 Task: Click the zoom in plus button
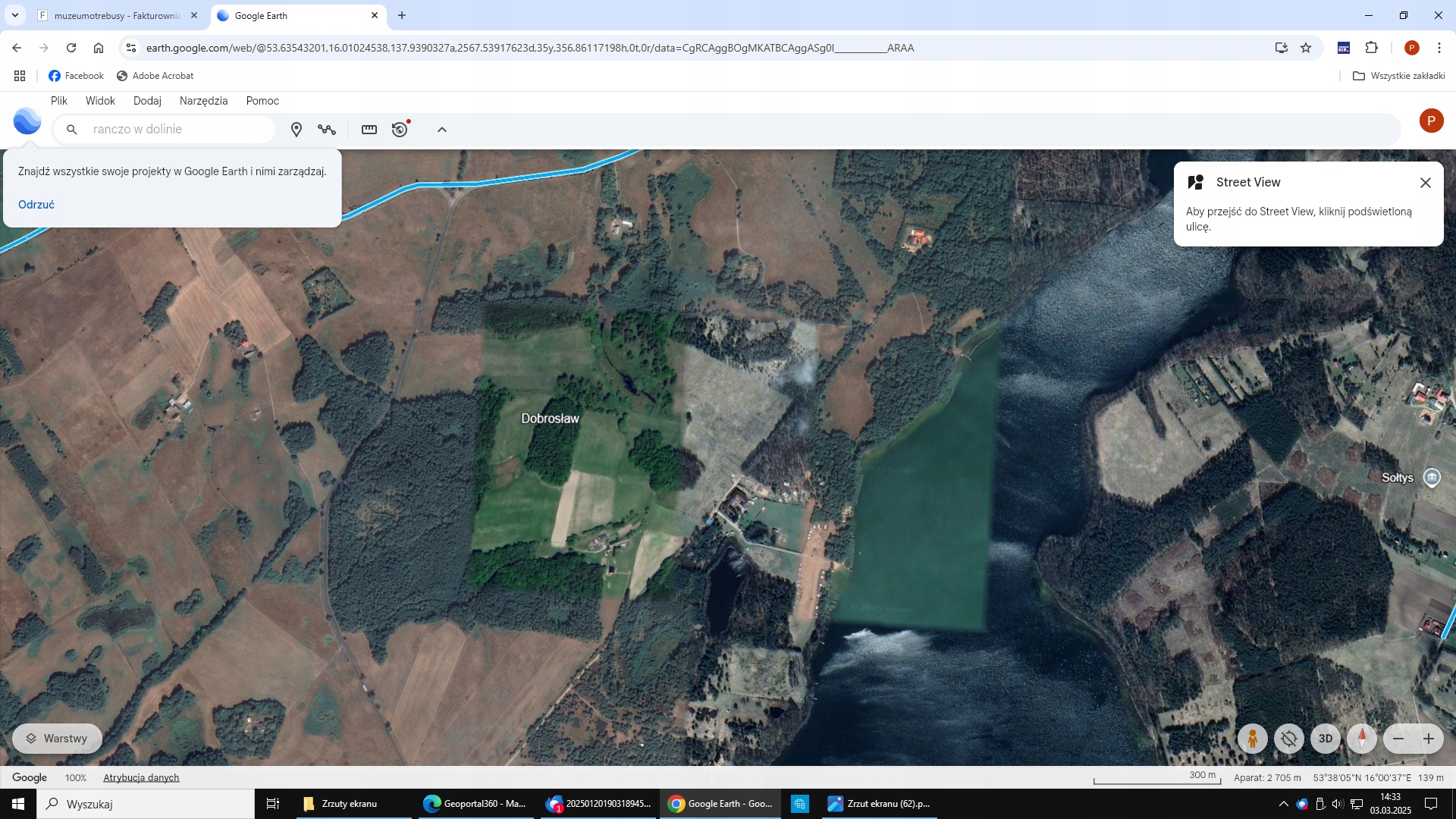[x=1429, y=739]
